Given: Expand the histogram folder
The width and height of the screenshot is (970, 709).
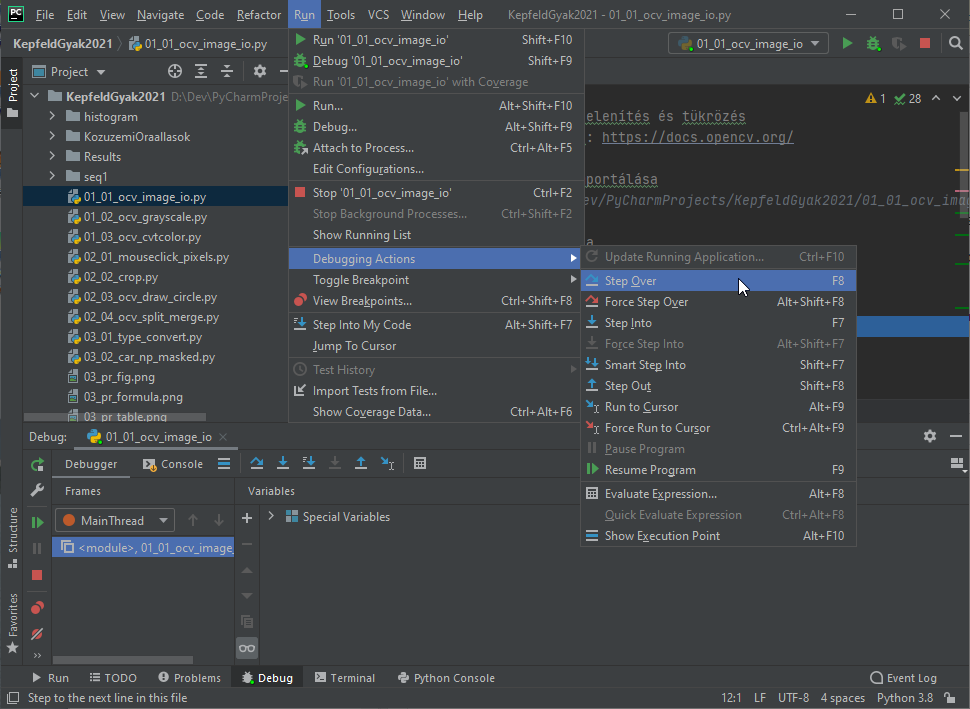Looking at the screenshot, I should [52, 116].
